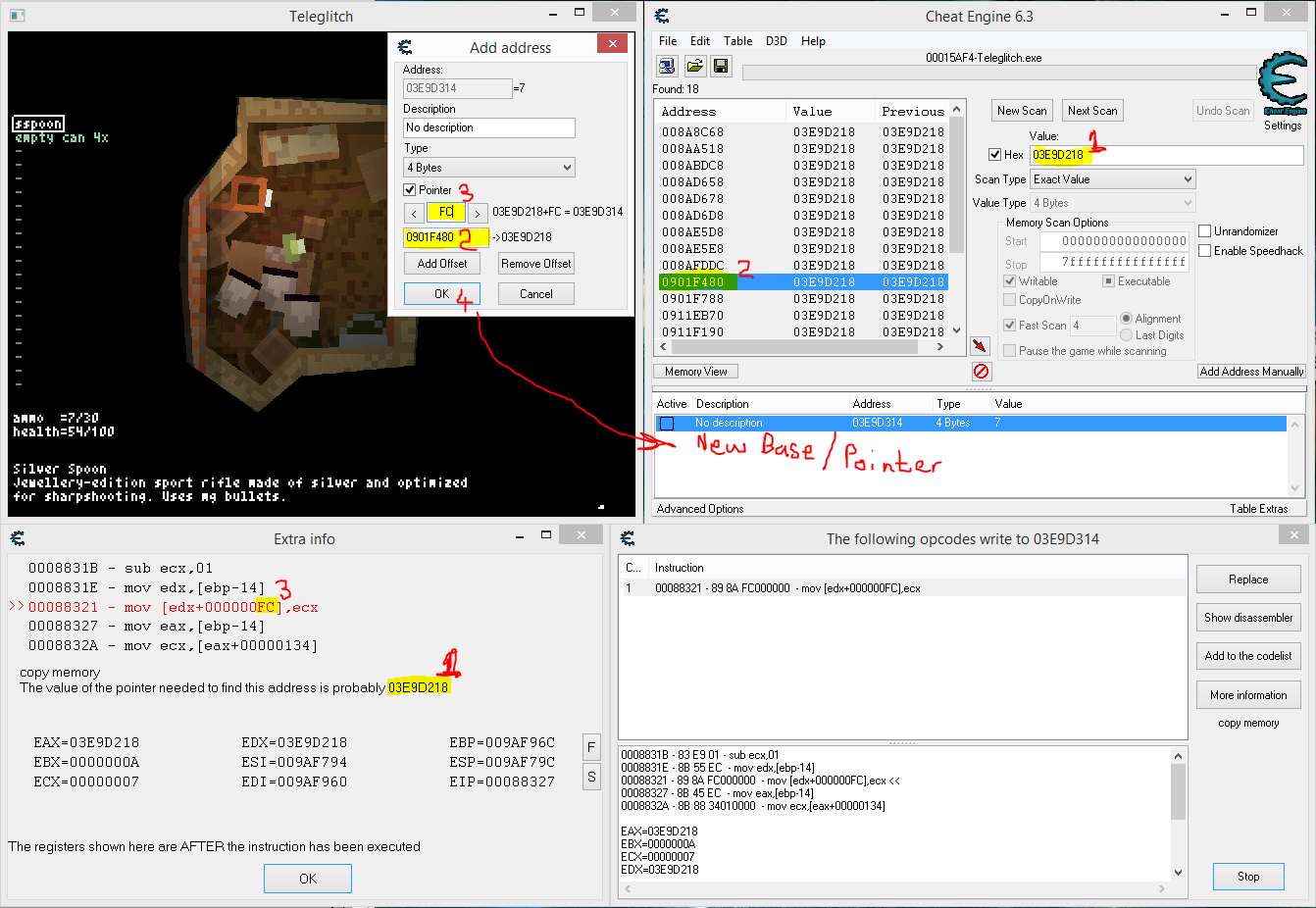Uncheck the Hex checkbox next to Value

tap(993, 155)
